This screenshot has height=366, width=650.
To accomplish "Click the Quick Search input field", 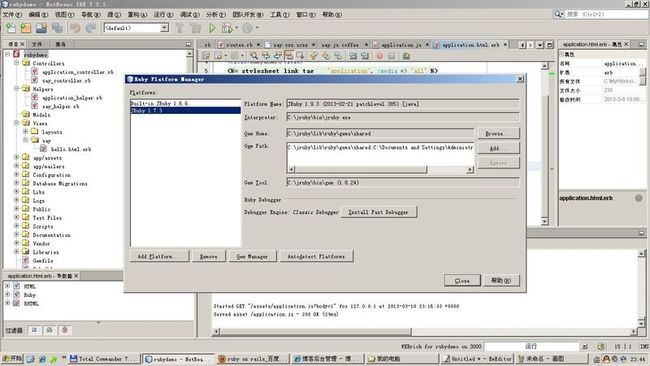I will (x=606, y=14).
